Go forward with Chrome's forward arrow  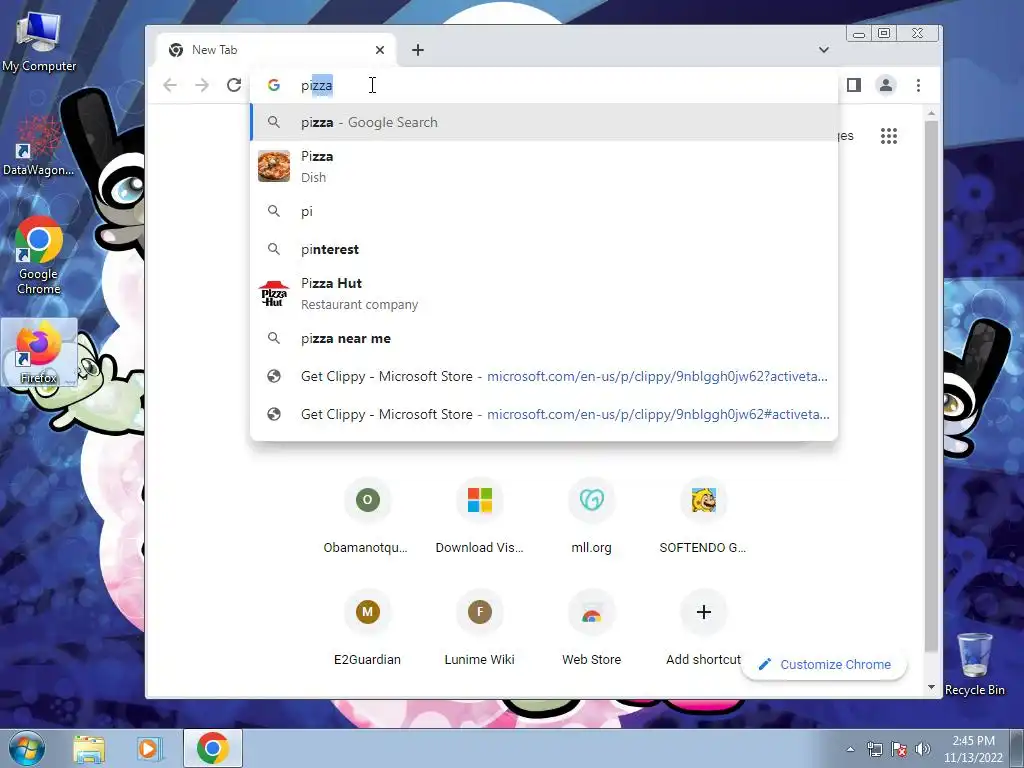pyautogui.click(x=202, y=85)
